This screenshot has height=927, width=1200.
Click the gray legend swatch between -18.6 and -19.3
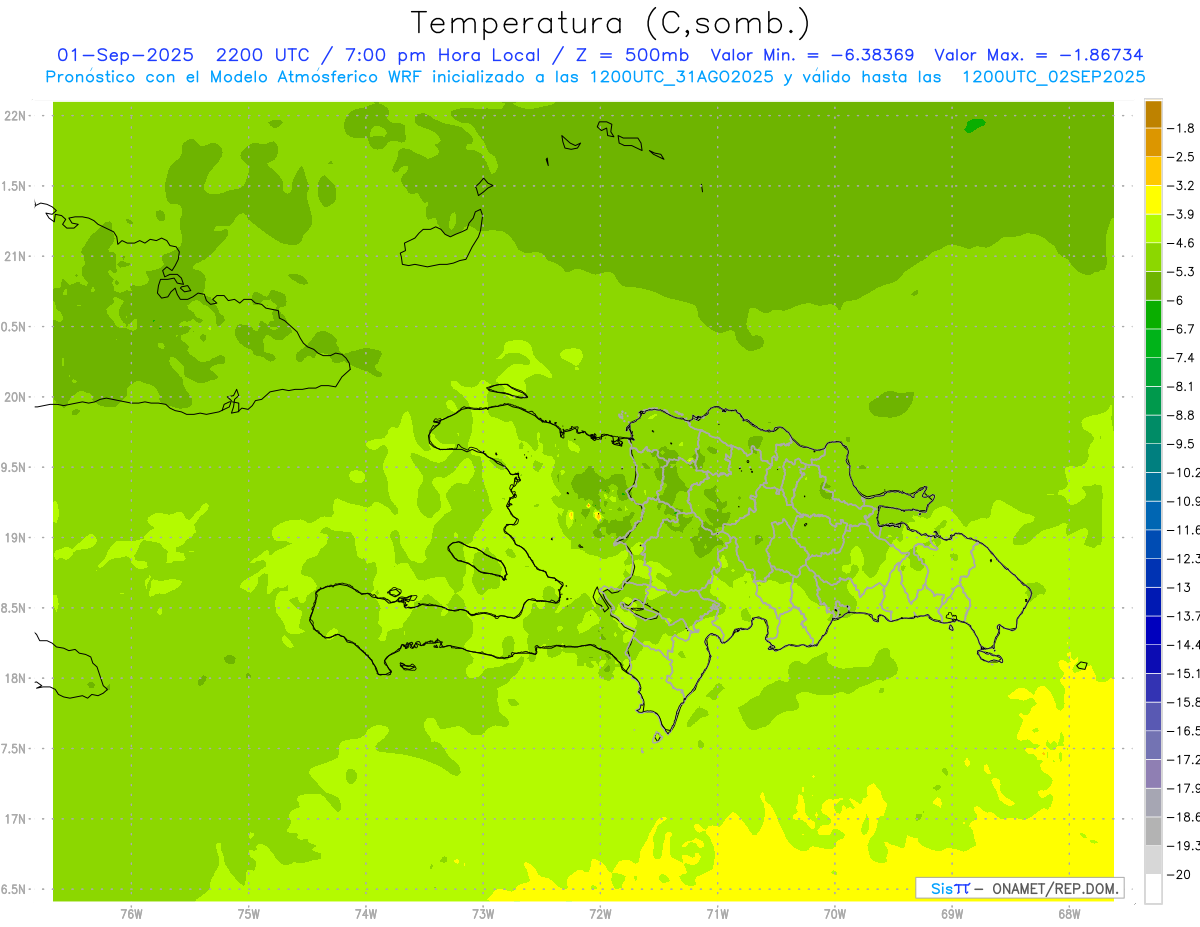[1153, 831]
